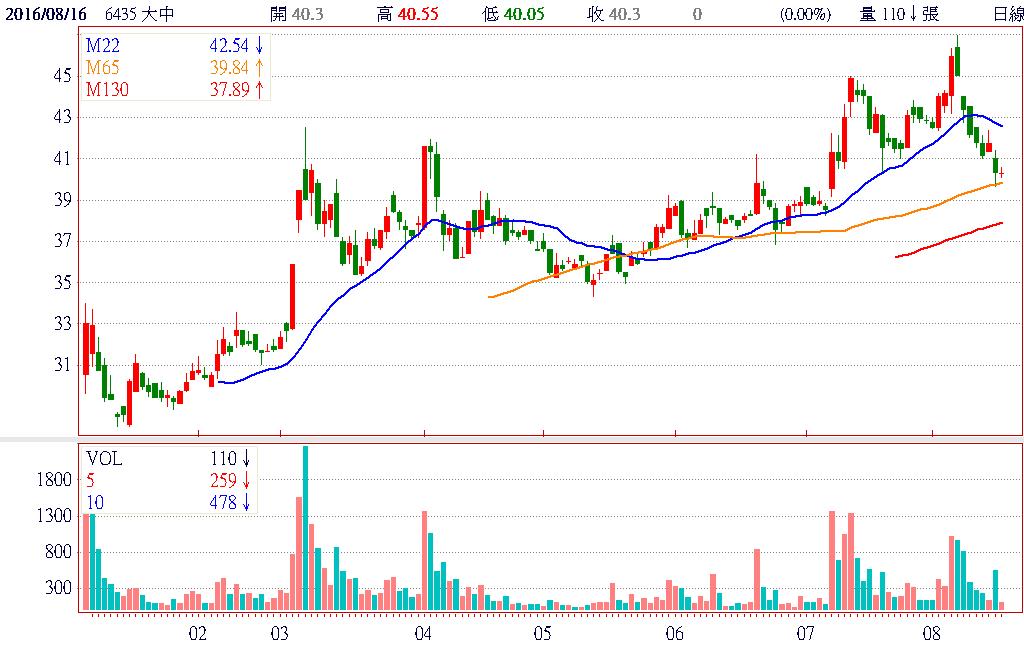Click the down arrow next to VOL 110
This screenshot has height=662, width=1024.
246,459
